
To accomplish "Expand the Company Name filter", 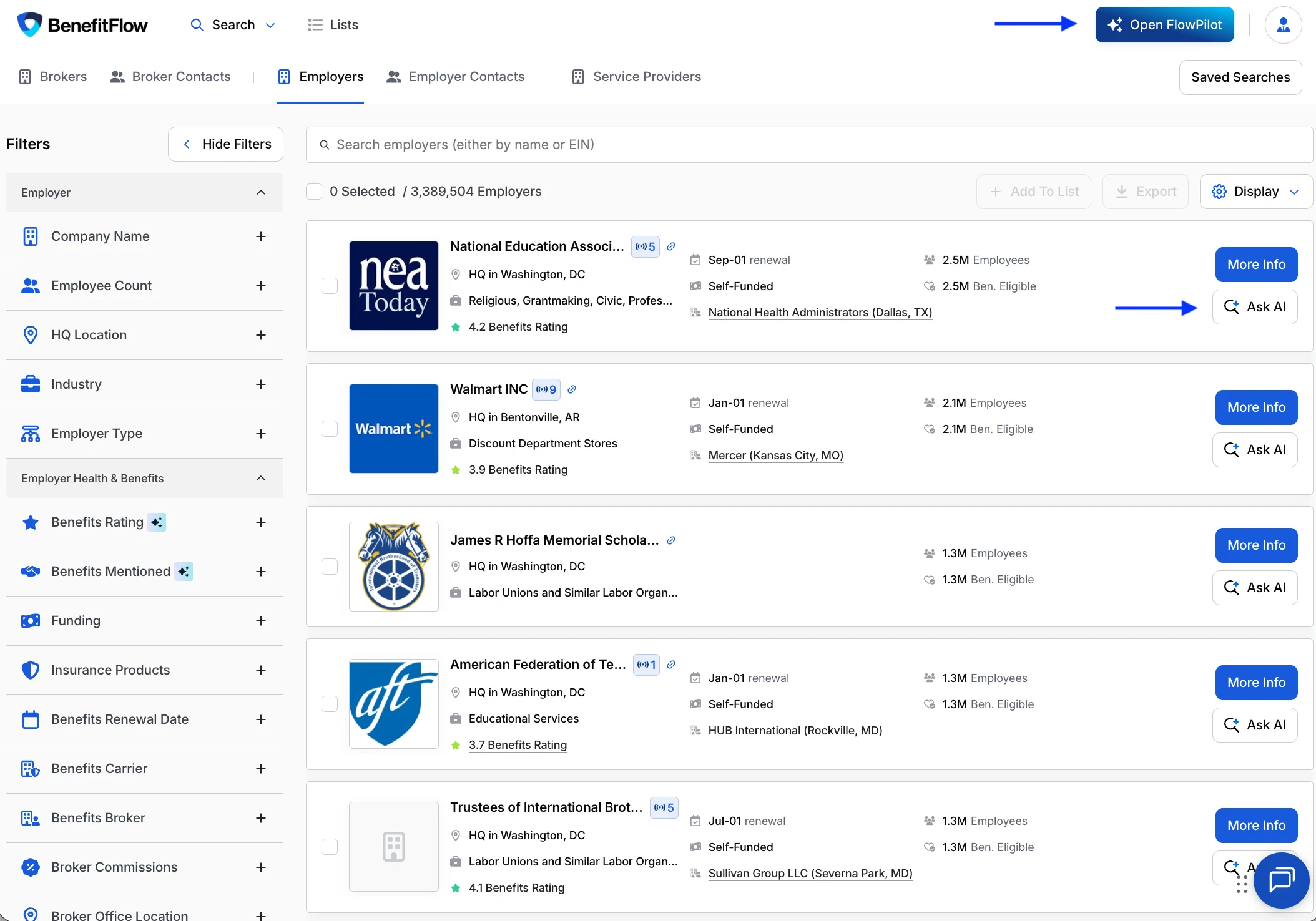I will point(261,236).
